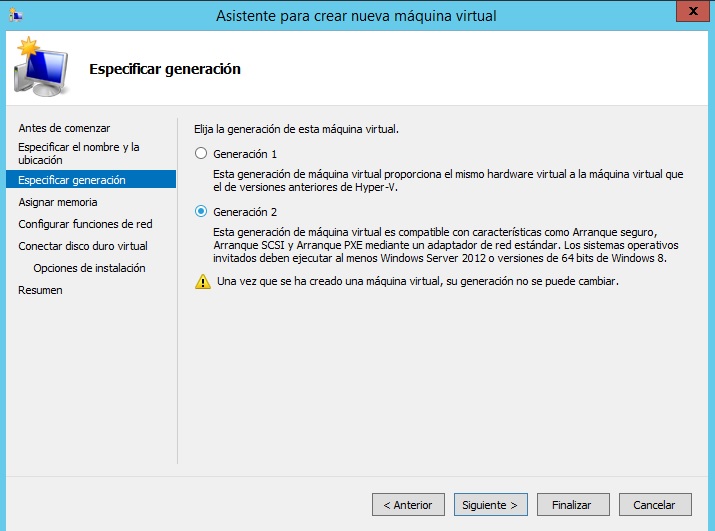This screenshot has width=715, height=531.
Task: Open the Opciones de instalación sub-step
Action: click(89, 268)
